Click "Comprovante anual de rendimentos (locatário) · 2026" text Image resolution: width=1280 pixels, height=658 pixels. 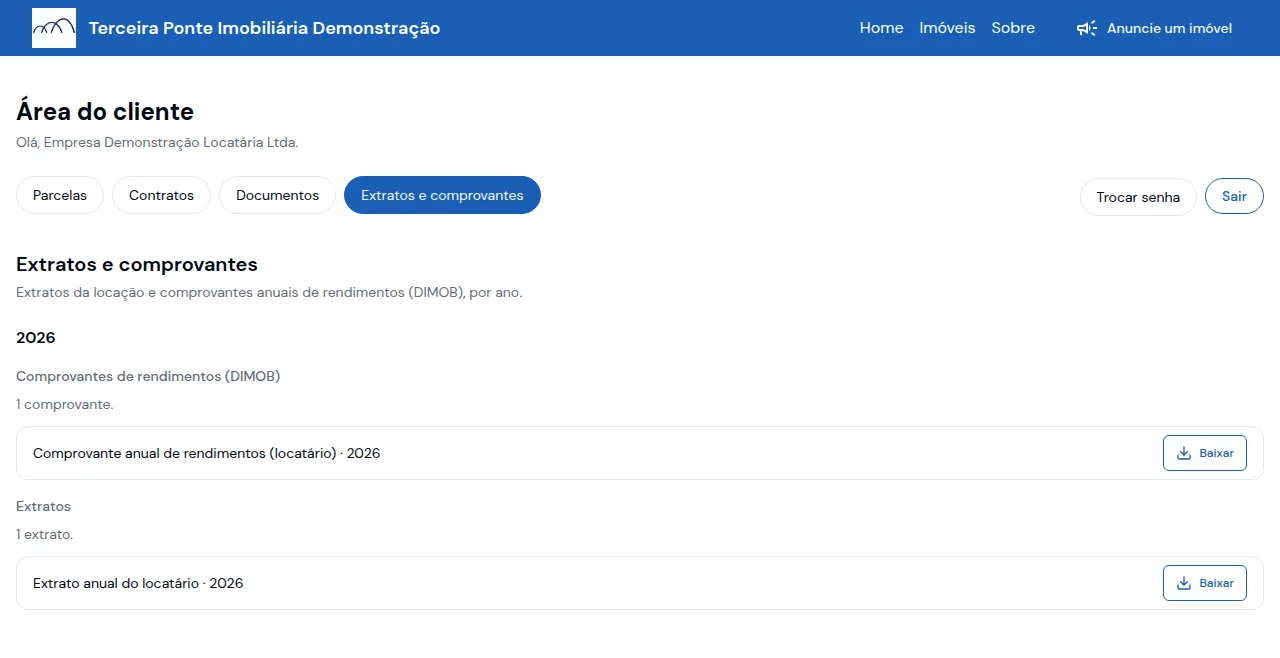click(x=207, y=453)
